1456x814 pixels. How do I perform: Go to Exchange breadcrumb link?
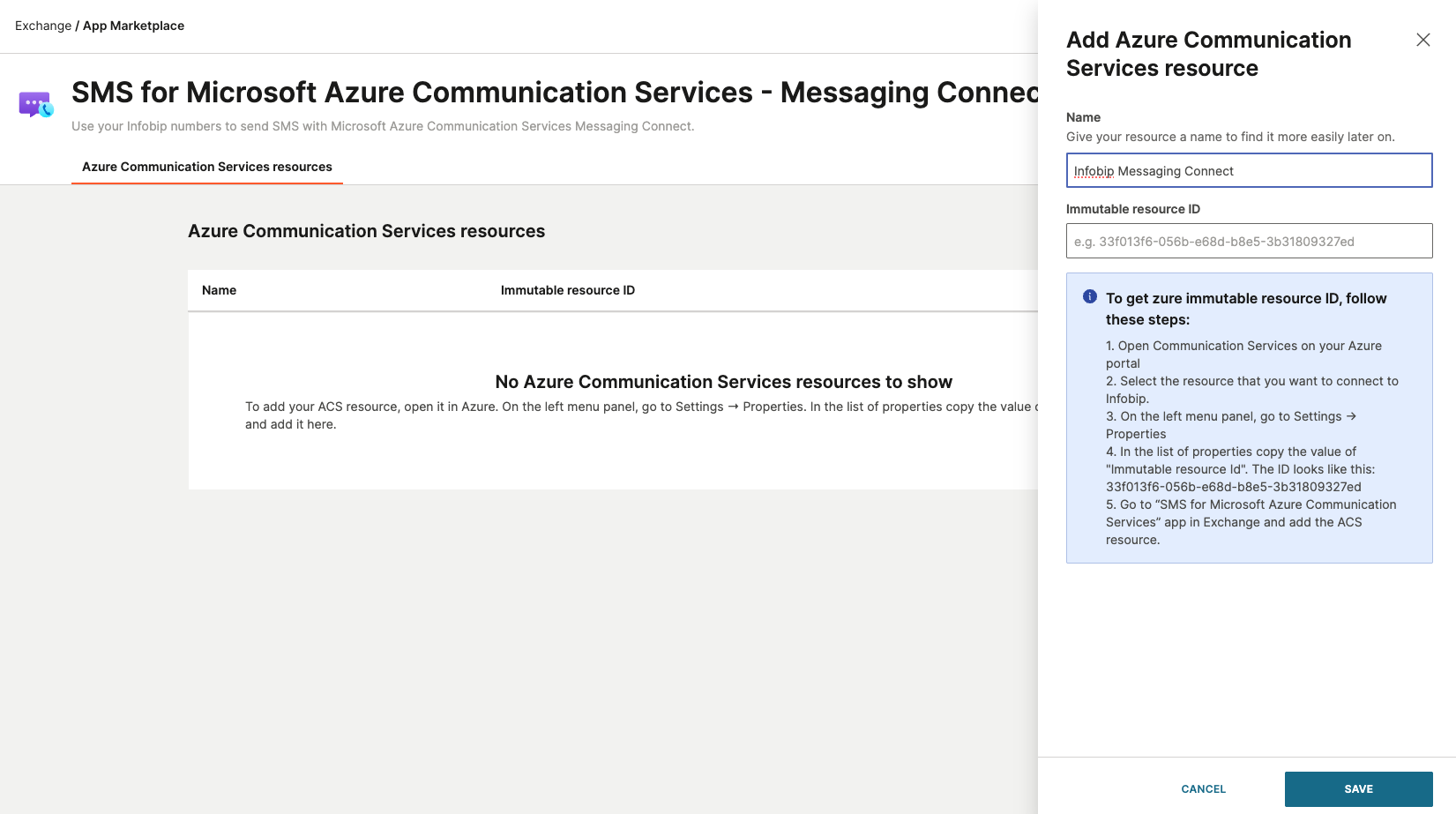[x=43, y=26]
